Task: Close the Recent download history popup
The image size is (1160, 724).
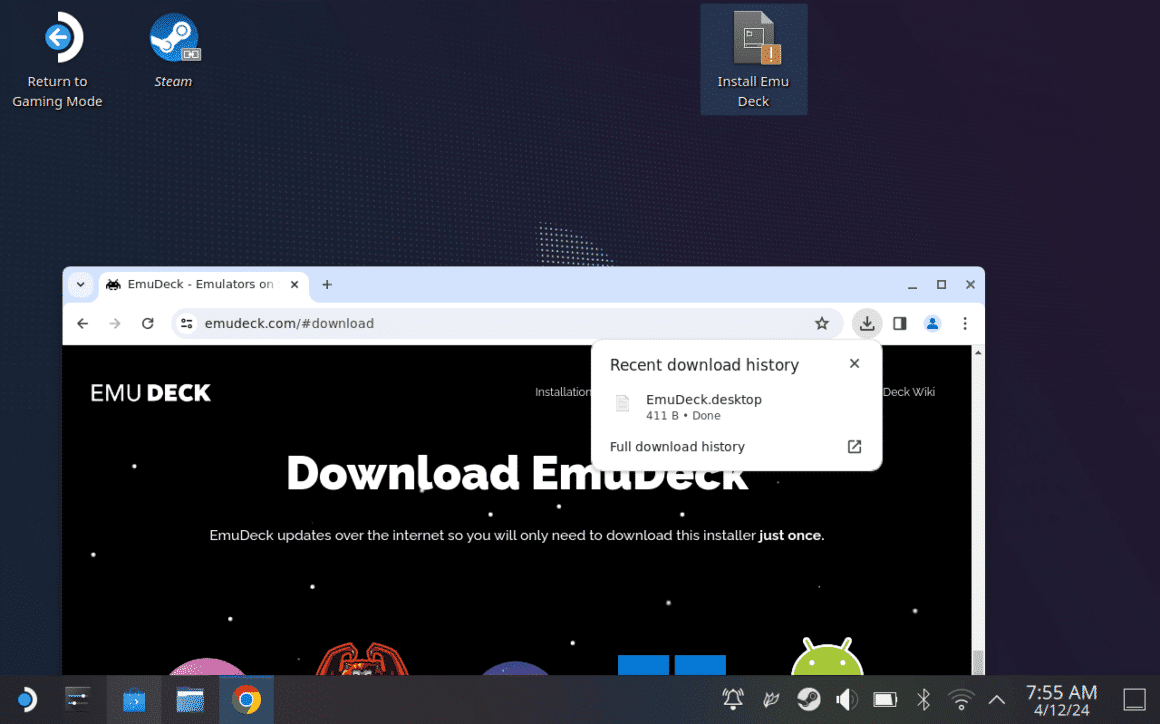Action: (854, 364)
